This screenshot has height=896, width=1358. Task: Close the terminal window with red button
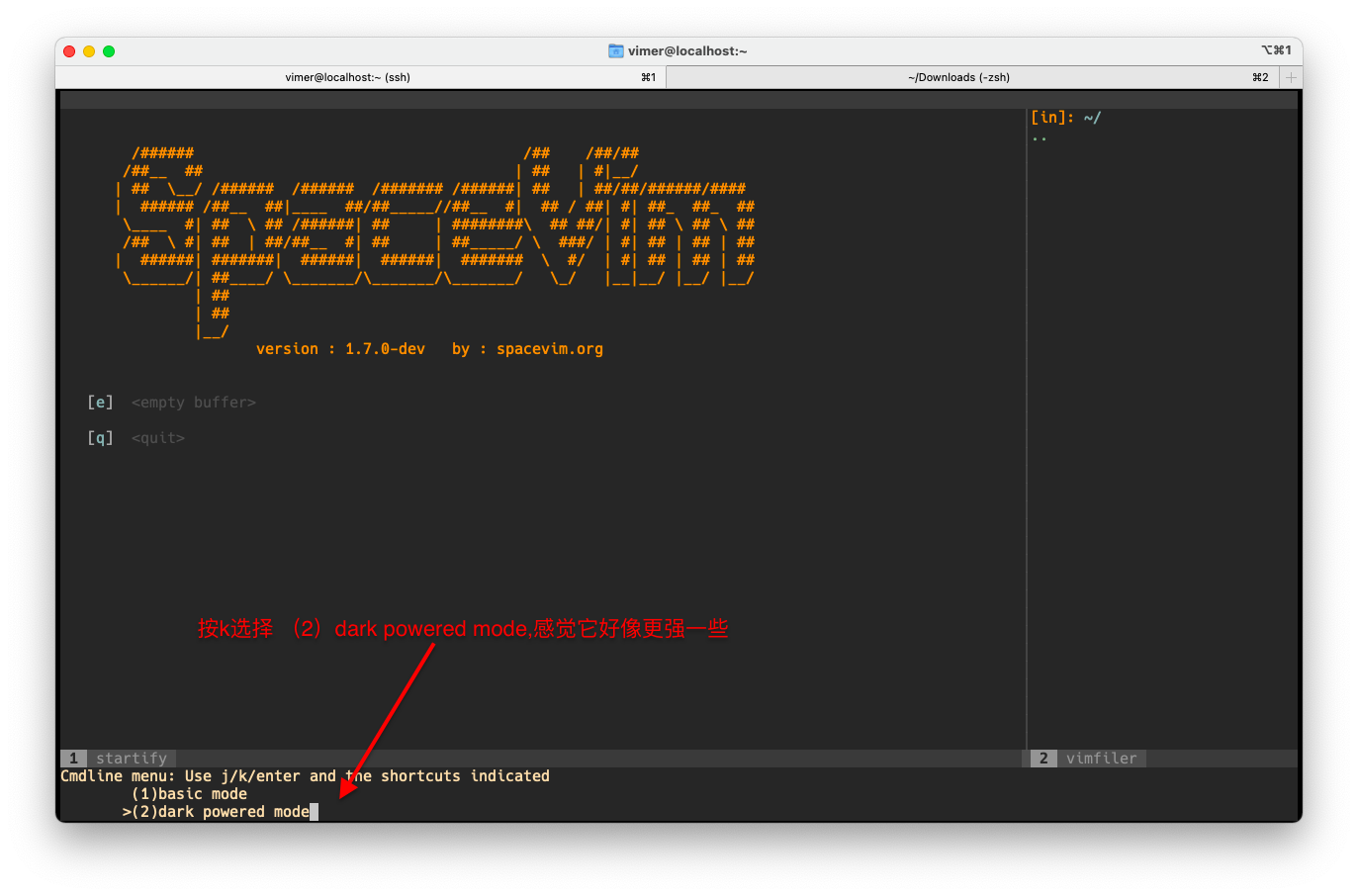(69, 51)
